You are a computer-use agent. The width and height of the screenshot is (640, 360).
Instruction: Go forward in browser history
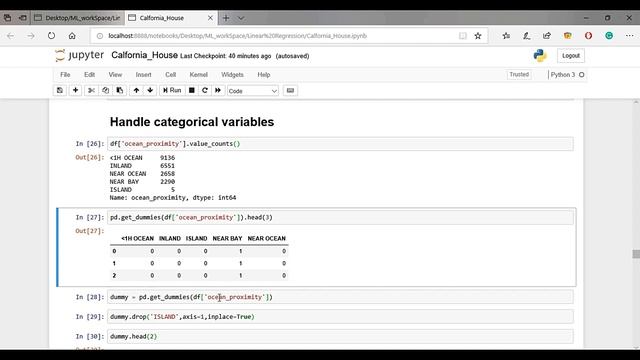[31, 36]
